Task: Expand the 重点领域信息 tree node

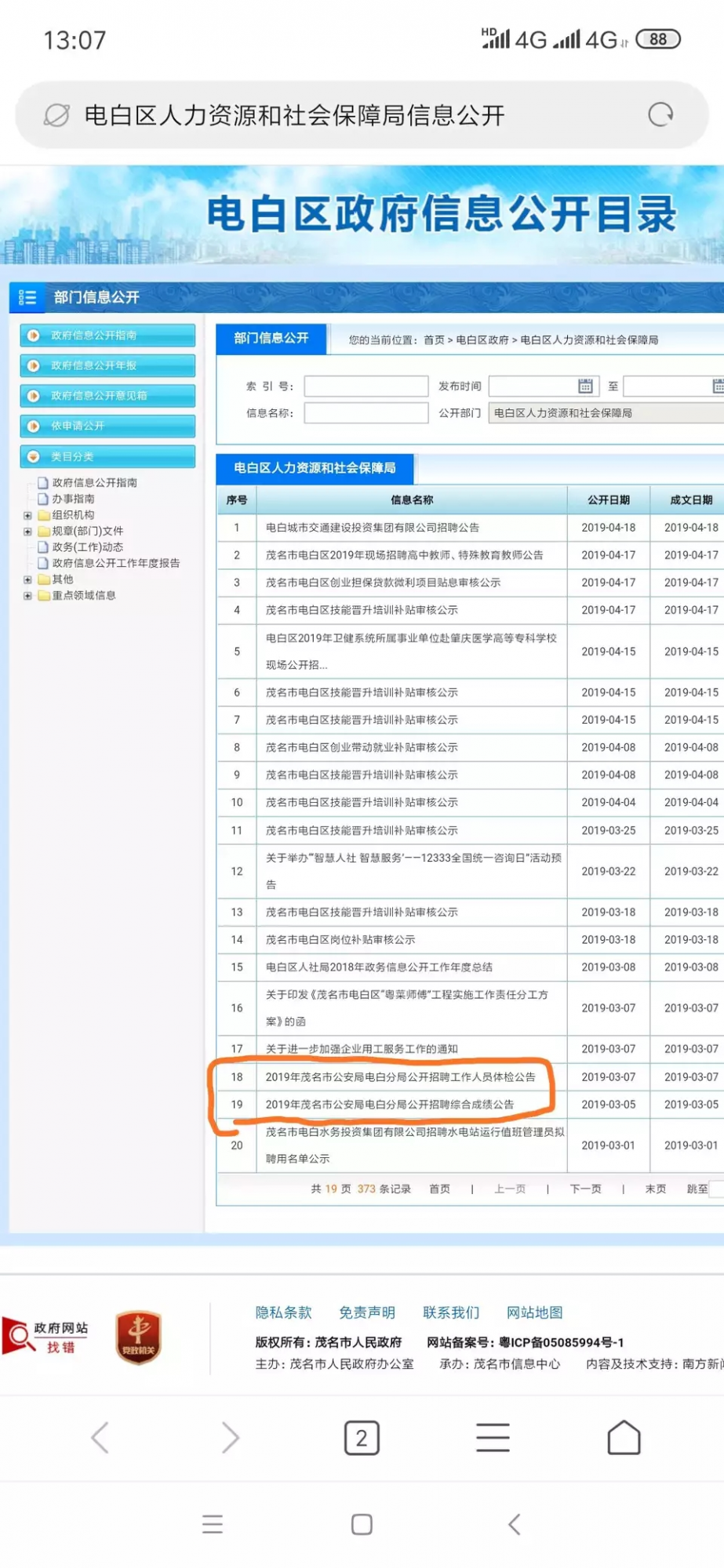Action: pos(27,596)
